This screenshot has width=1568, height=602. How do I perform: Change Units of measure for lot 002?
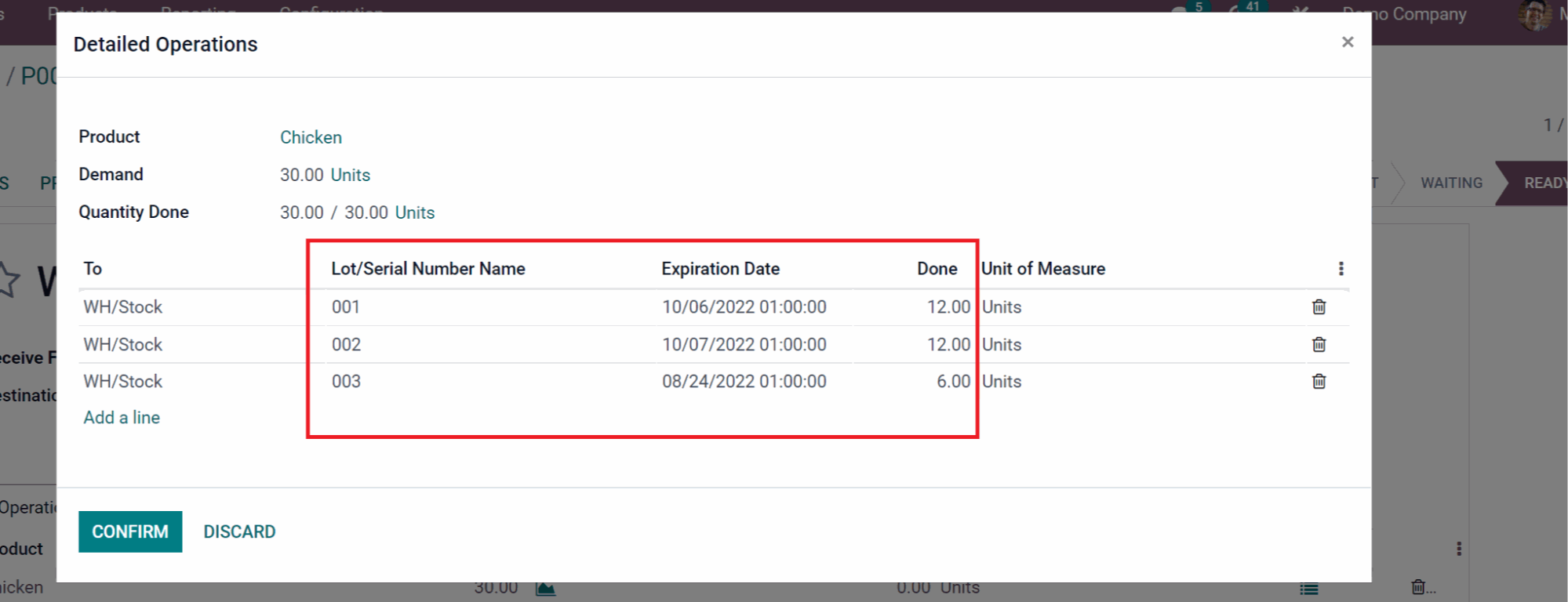[x=1002, y=344]
